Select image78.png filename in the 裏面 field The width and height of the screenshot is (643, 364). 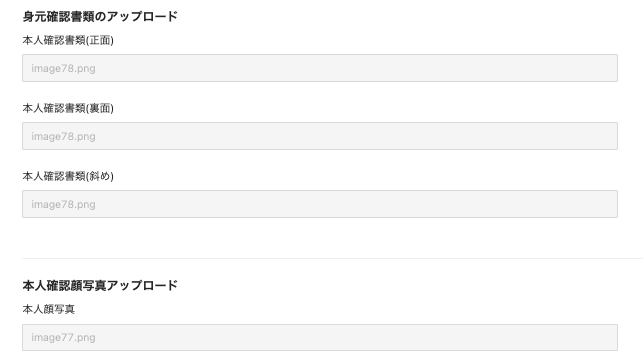(x=64, y=136)
